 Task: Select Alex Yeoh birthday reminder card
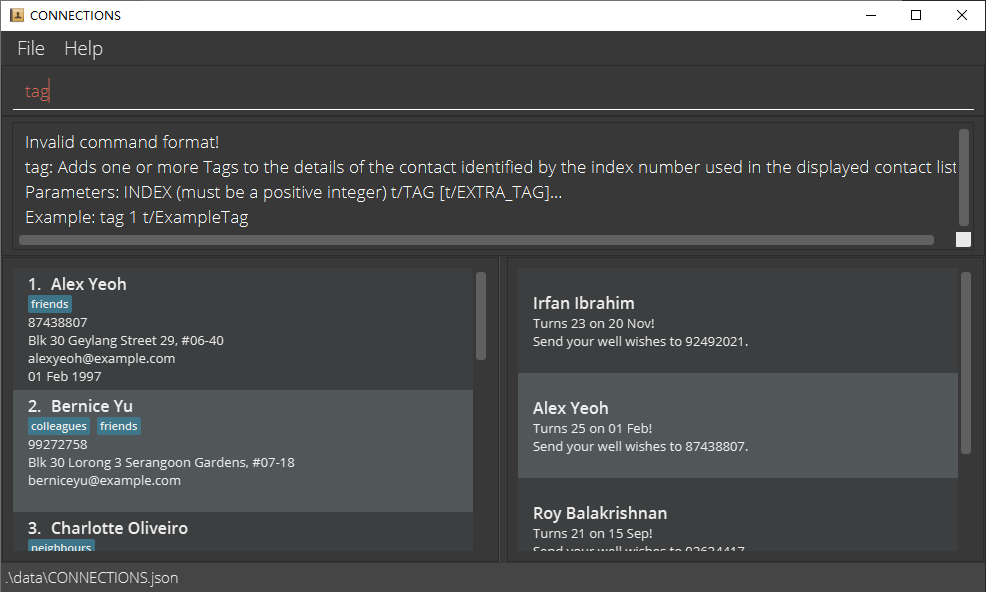pos(738,425)
